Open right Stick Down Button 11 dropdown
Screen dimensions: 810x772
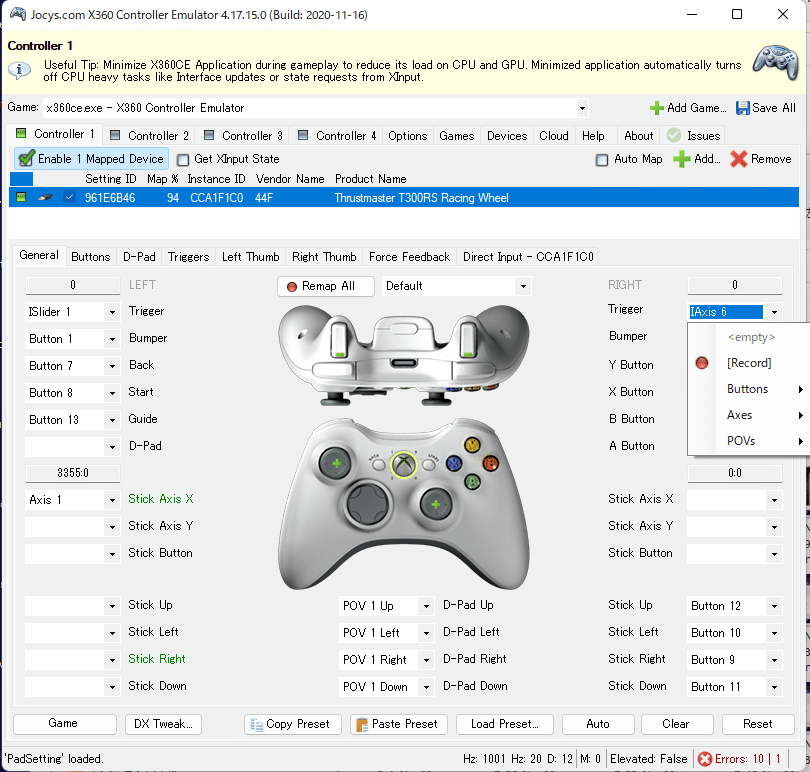[774, 687]
